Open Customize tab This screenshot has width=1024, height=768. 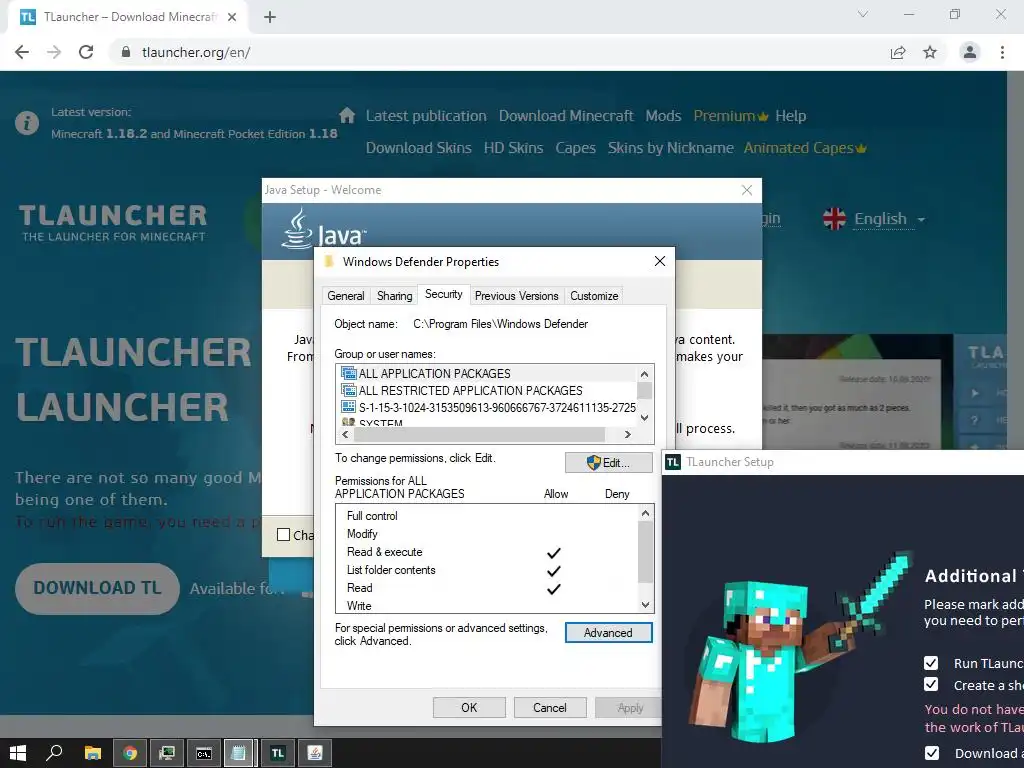pyautogui.click(x=594, y=296)
